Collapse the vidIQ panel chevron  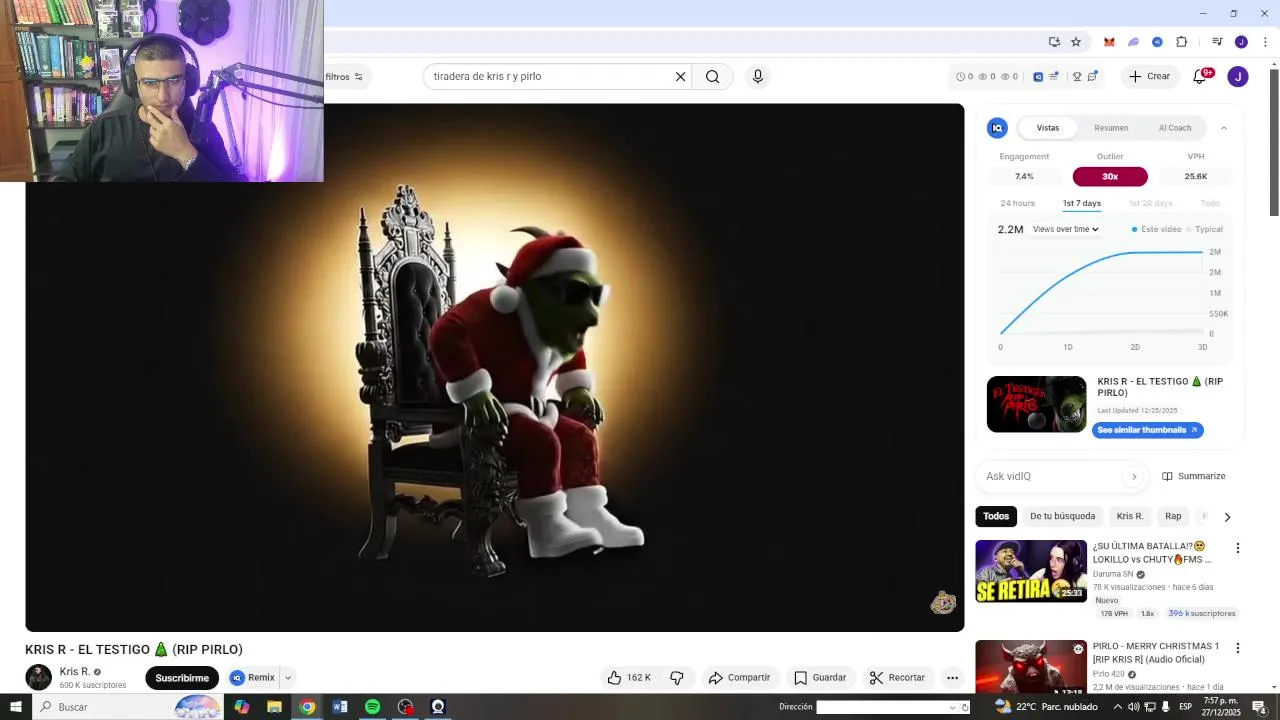(x=1224, y=128)
